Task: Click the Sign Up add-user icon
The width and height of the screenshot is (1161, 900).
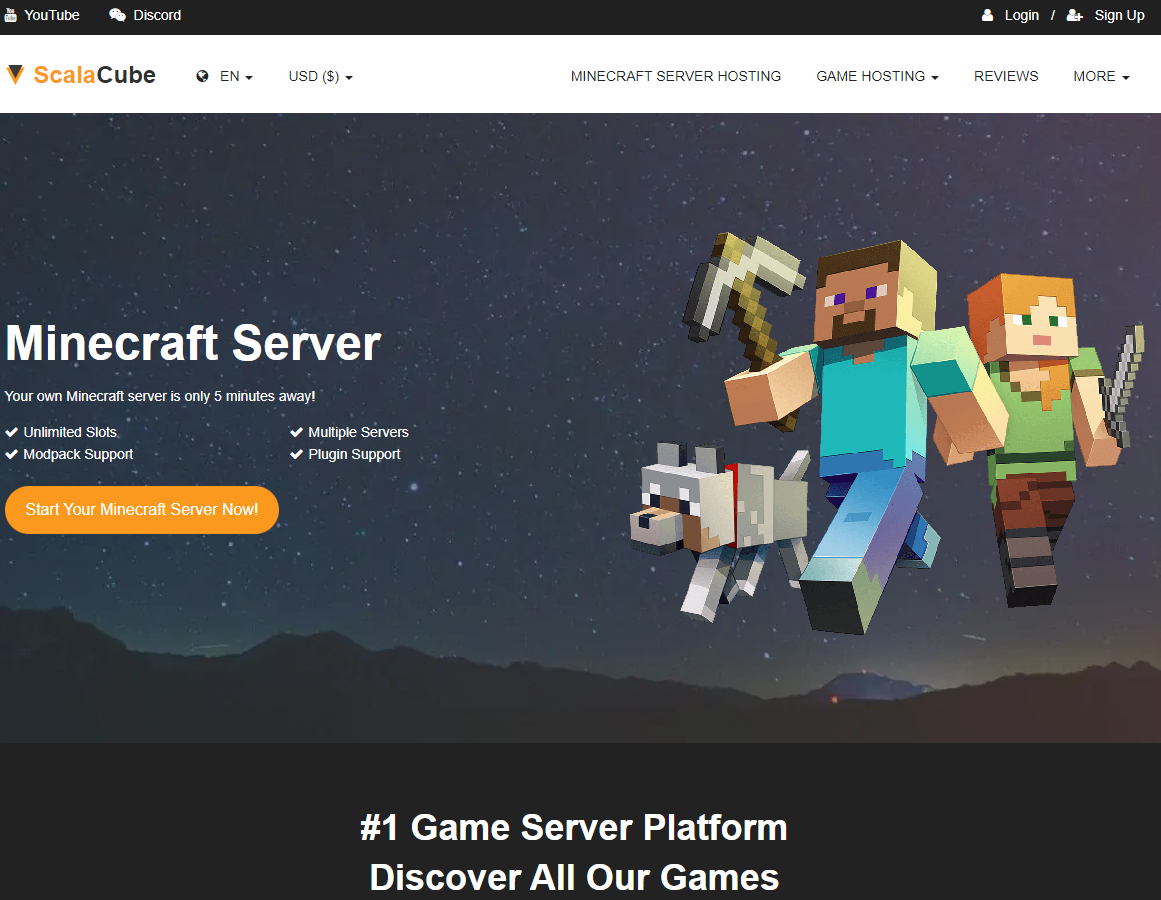Action: 1074,15
